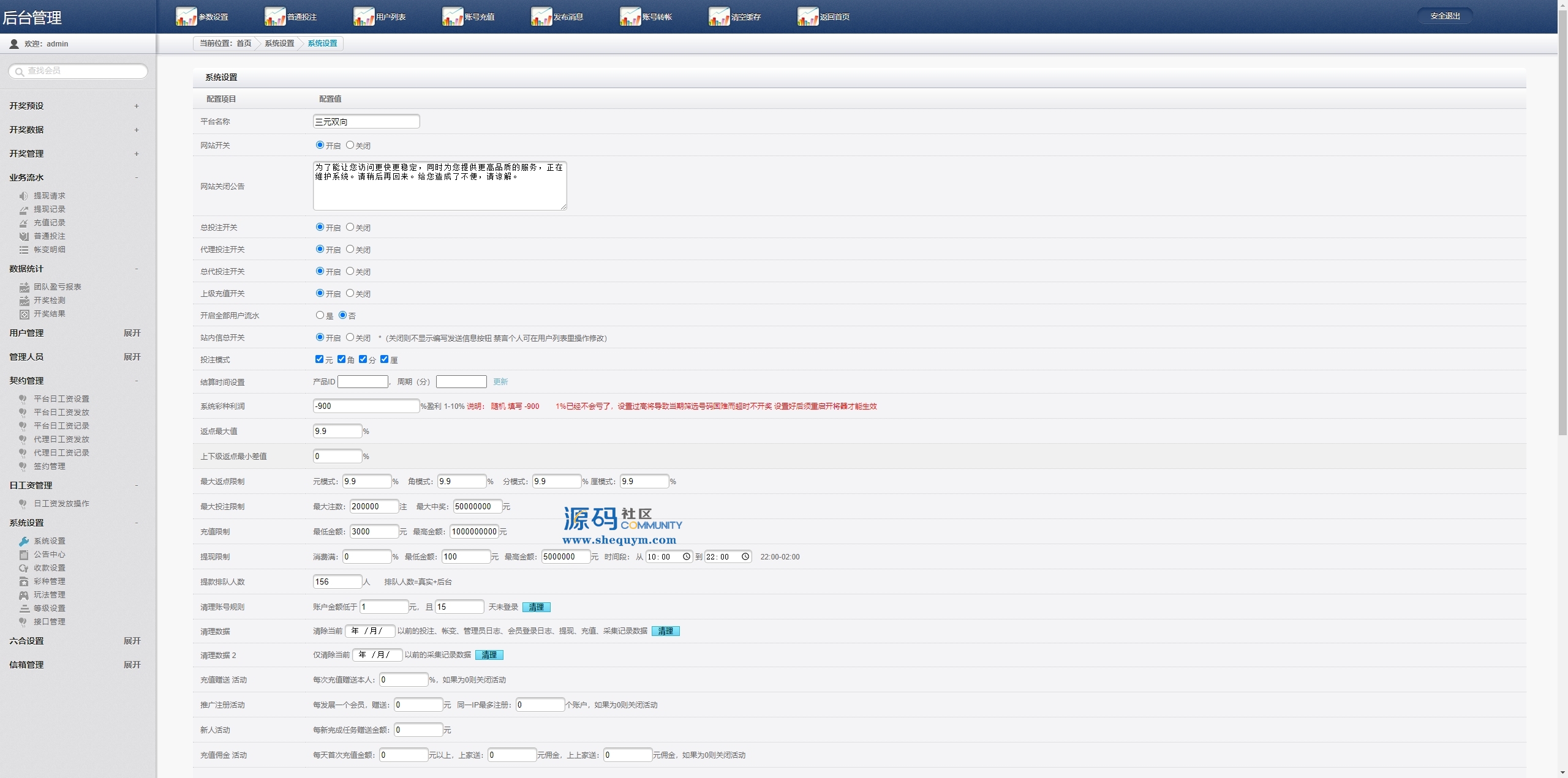Collapse the 契约管理 sidebar section
1568x778 pixels.
(137, 381)
